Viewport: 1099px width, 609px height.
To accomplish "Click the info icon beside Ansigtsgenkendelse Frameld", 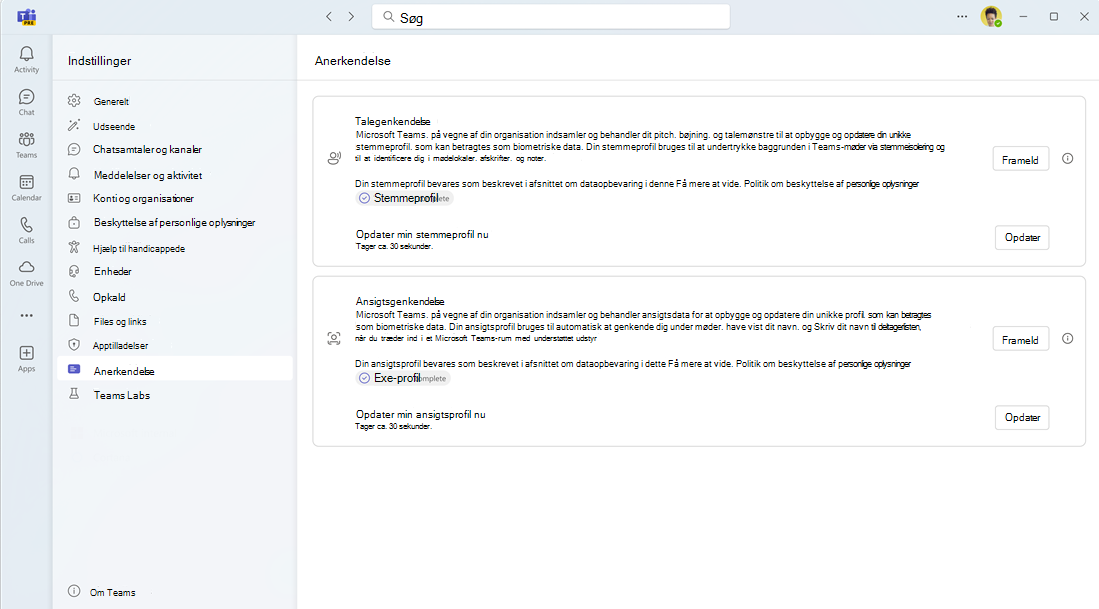I will pos(1067,339).
